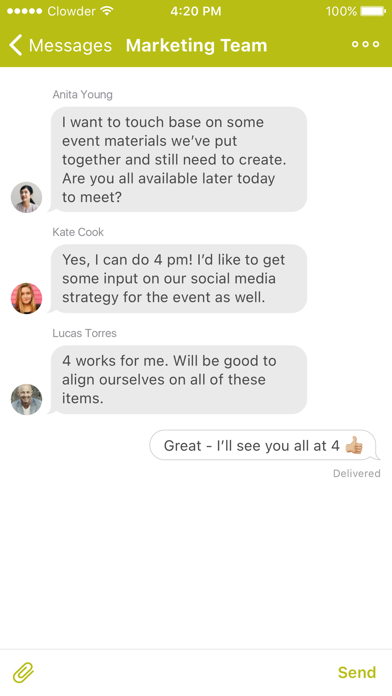Open the three-dot more options menu
Image resolution: width=392 pixels, height=696 pixels.
tap(365, 44)
